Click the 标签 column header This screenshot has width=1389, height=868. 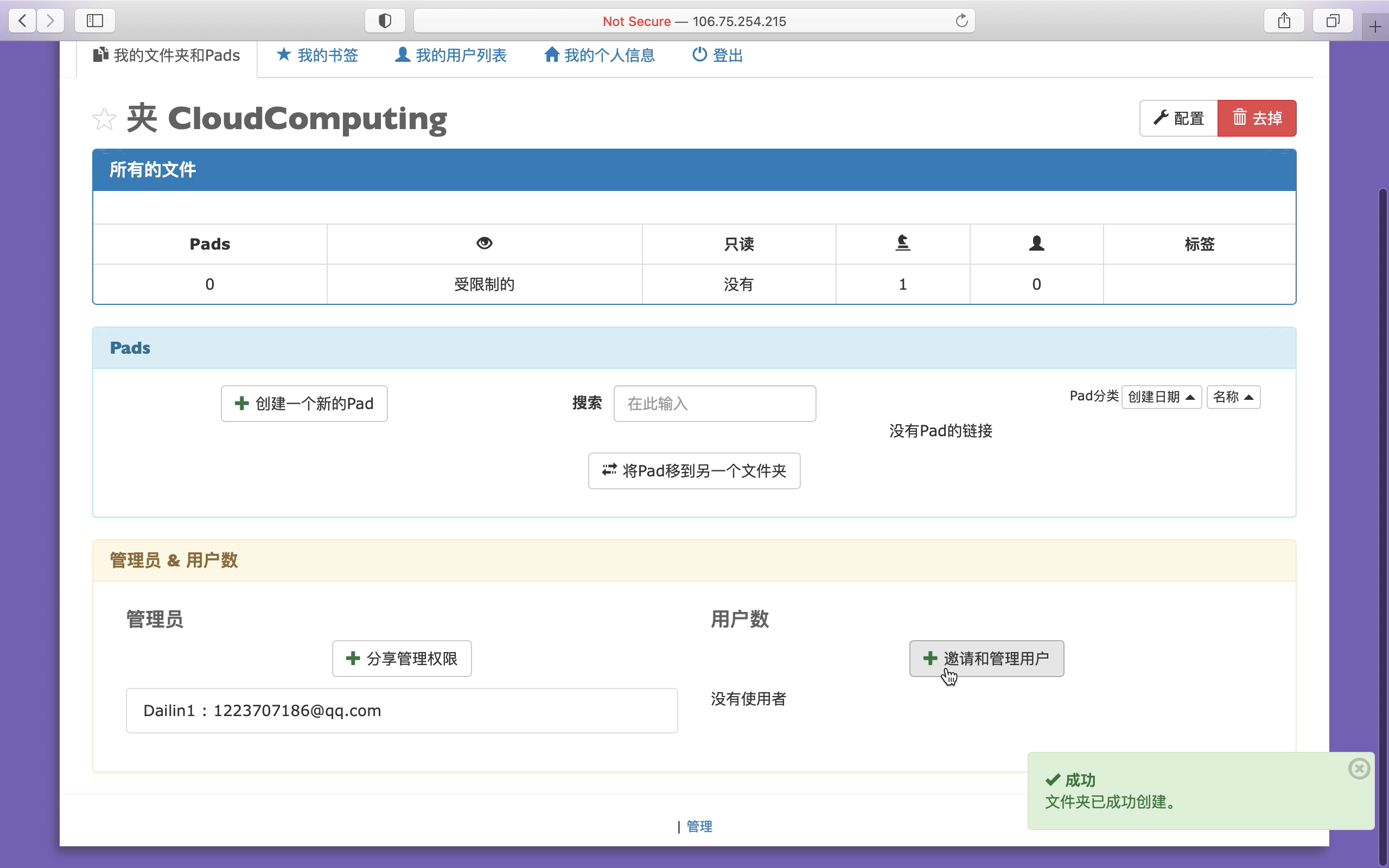click(x=1200, y=244)
